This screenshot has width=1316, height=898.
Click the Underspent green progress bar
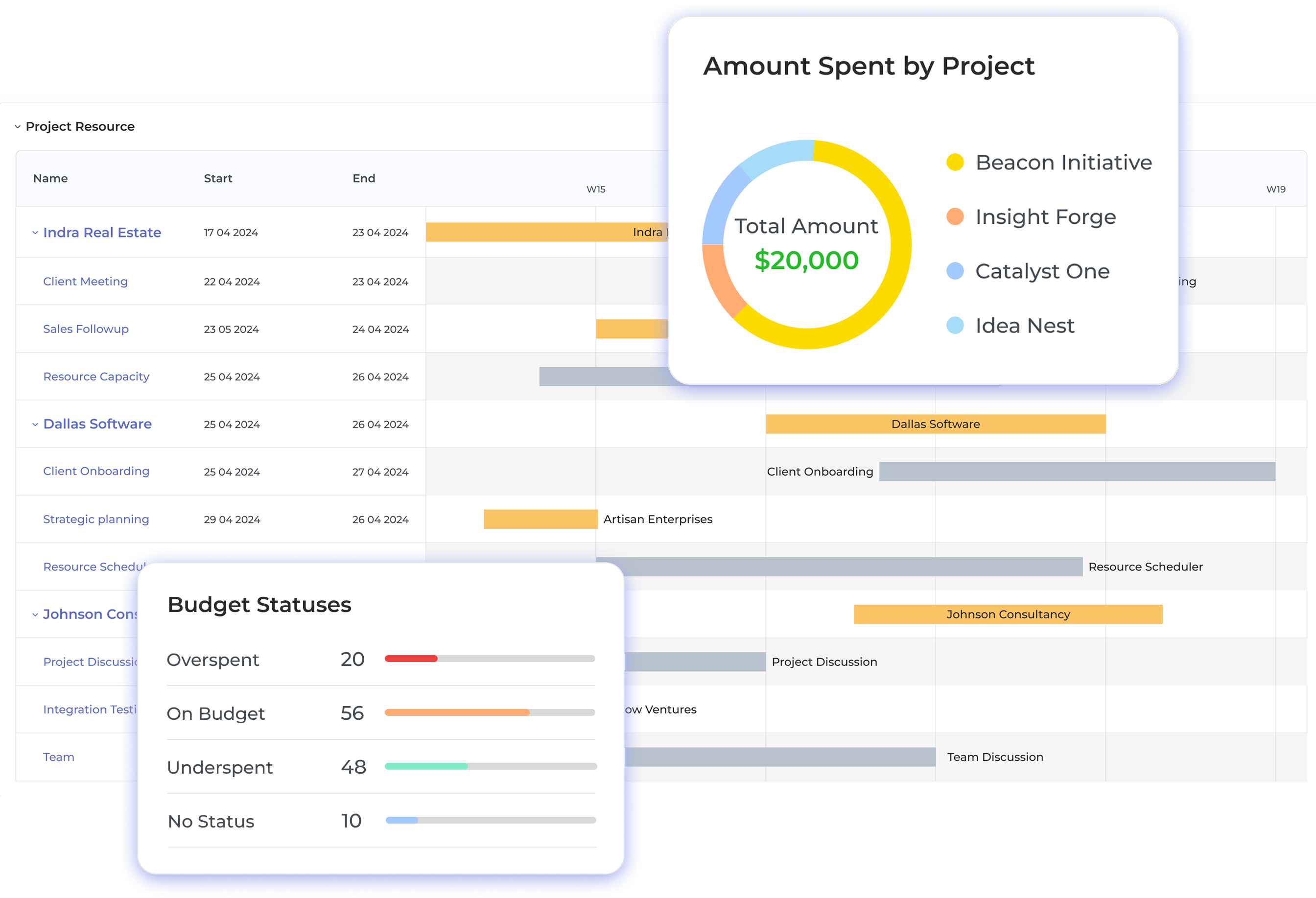click(x=426, y=766)
